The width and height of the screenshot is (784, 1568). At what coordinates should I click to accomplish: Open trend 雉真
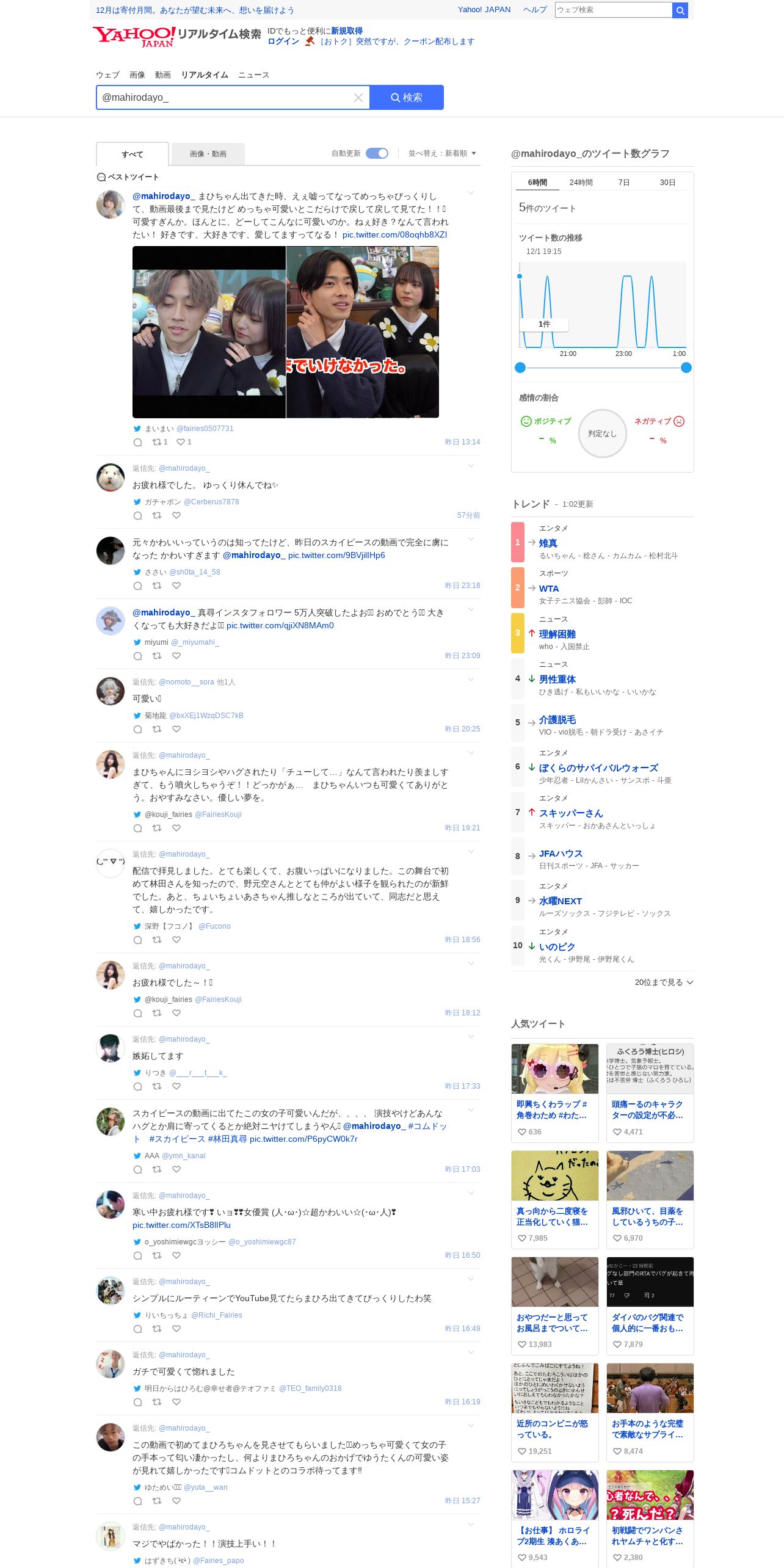548,543
